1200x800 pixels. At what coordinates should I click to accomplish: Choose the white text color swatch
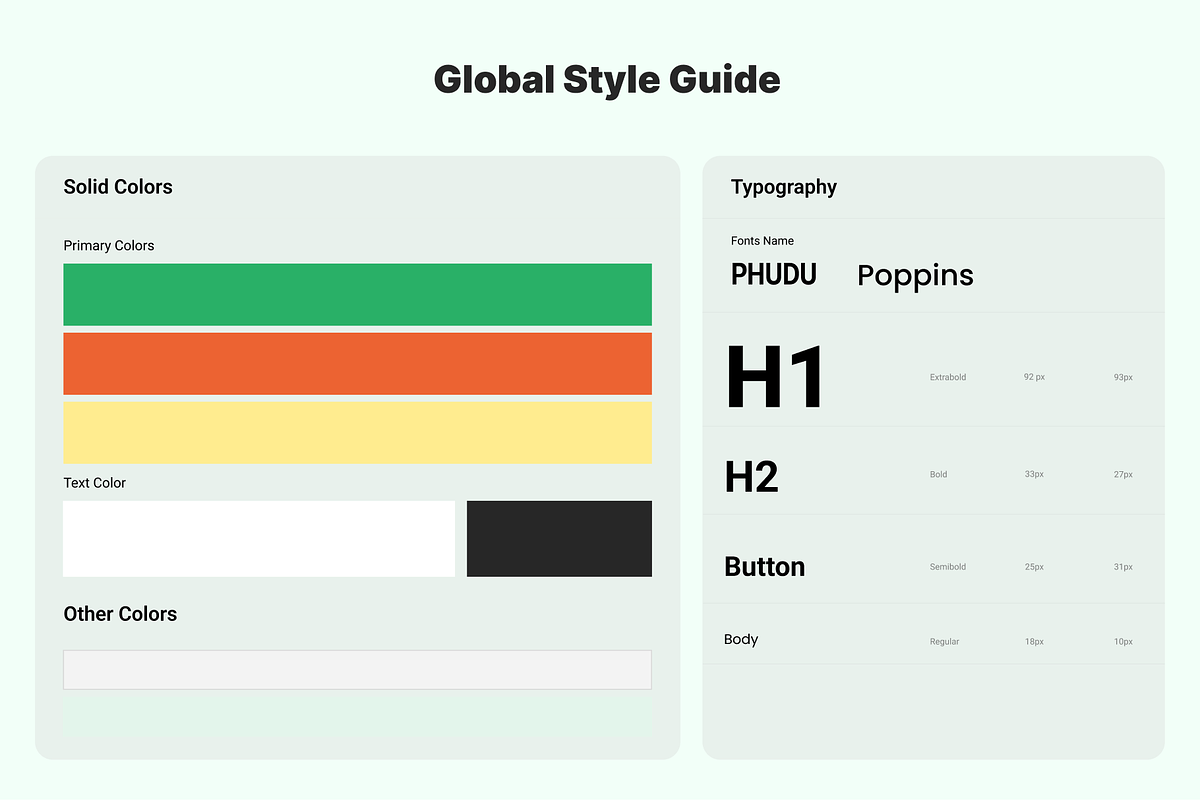click(259, 539)
